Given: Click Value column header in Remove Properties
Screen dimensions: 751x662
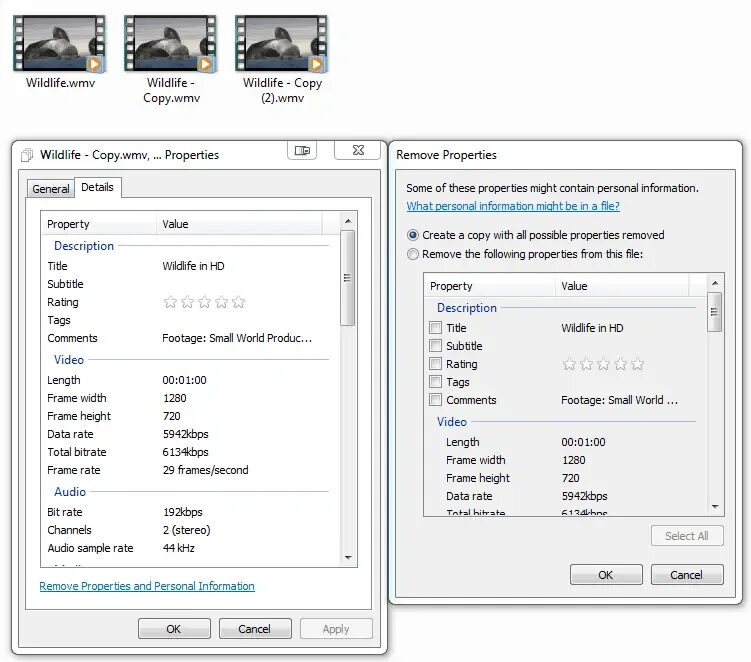Looking at the screenshot, I should click(623, 286).
